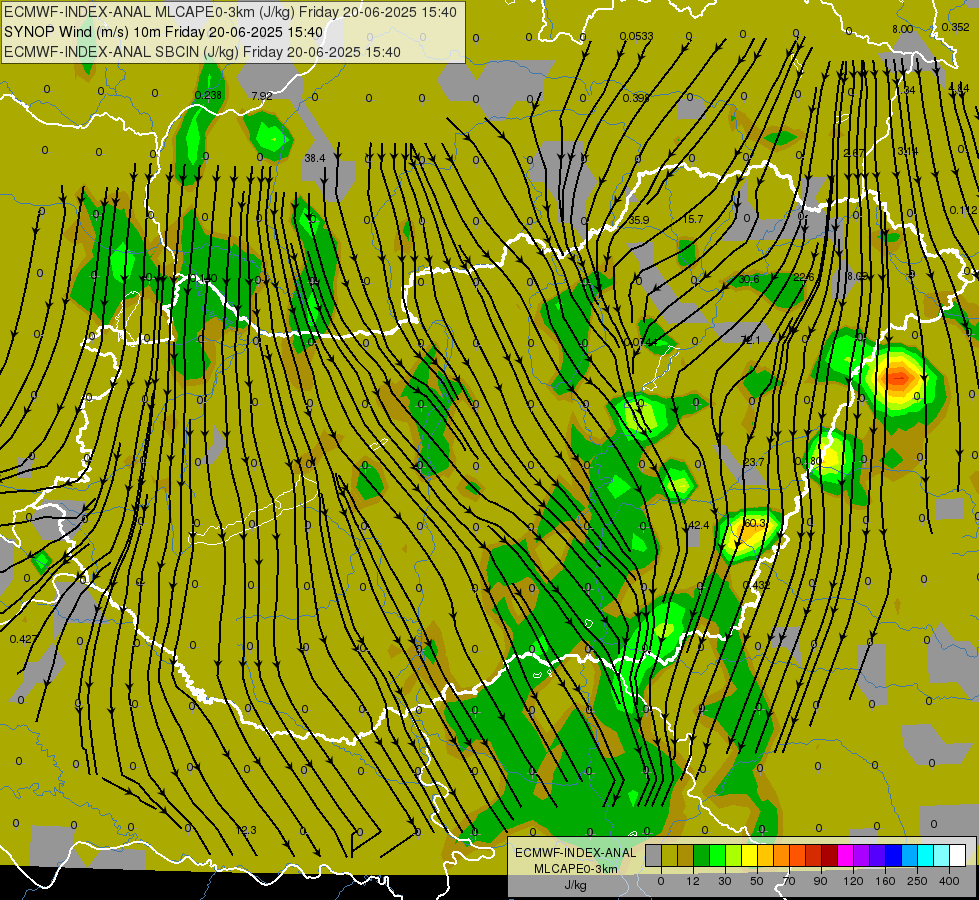
Task: Click the map value 0.352
Action: click(955, 27)
